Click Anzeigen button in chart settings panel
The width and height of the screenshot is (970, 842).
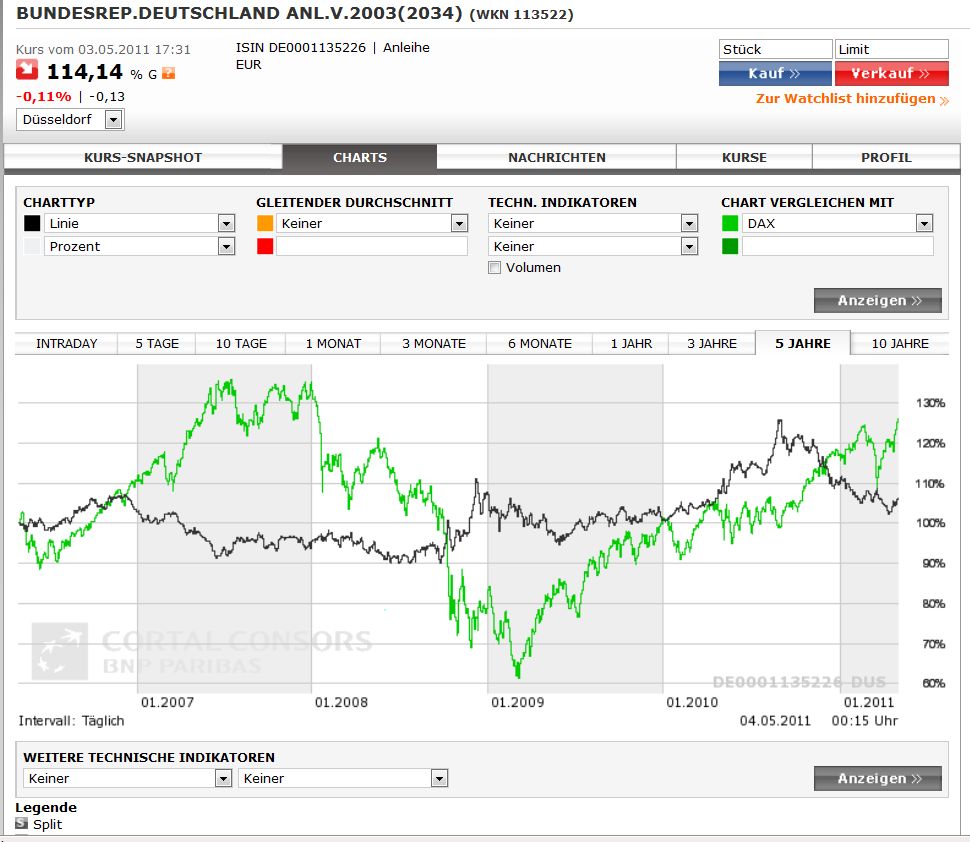(x=878, y=300)
